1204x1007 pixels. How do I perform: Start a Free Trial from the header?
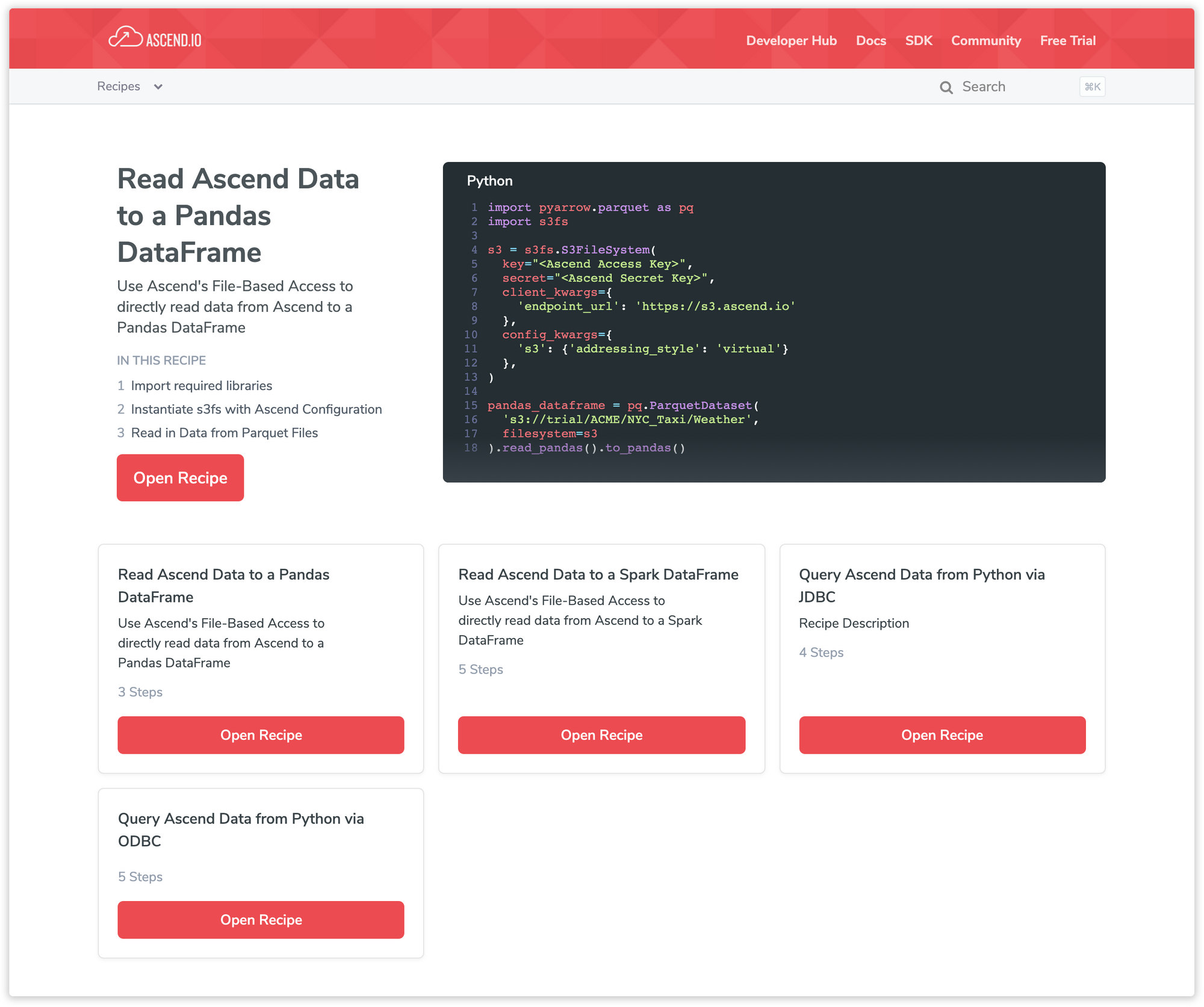click(x=1067, y=40)
